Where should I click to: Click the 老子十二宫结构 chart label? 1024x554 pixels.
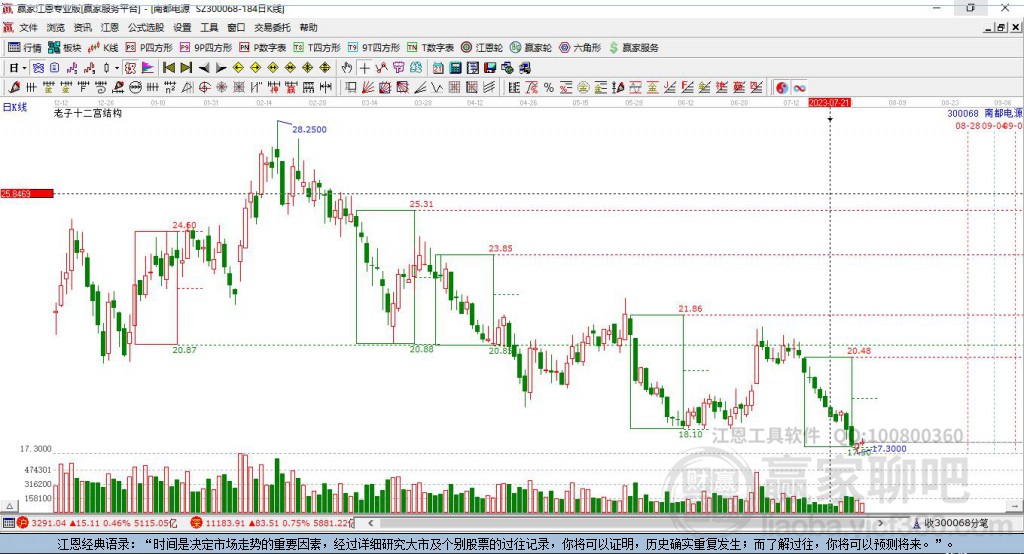(x=88, y=113)
